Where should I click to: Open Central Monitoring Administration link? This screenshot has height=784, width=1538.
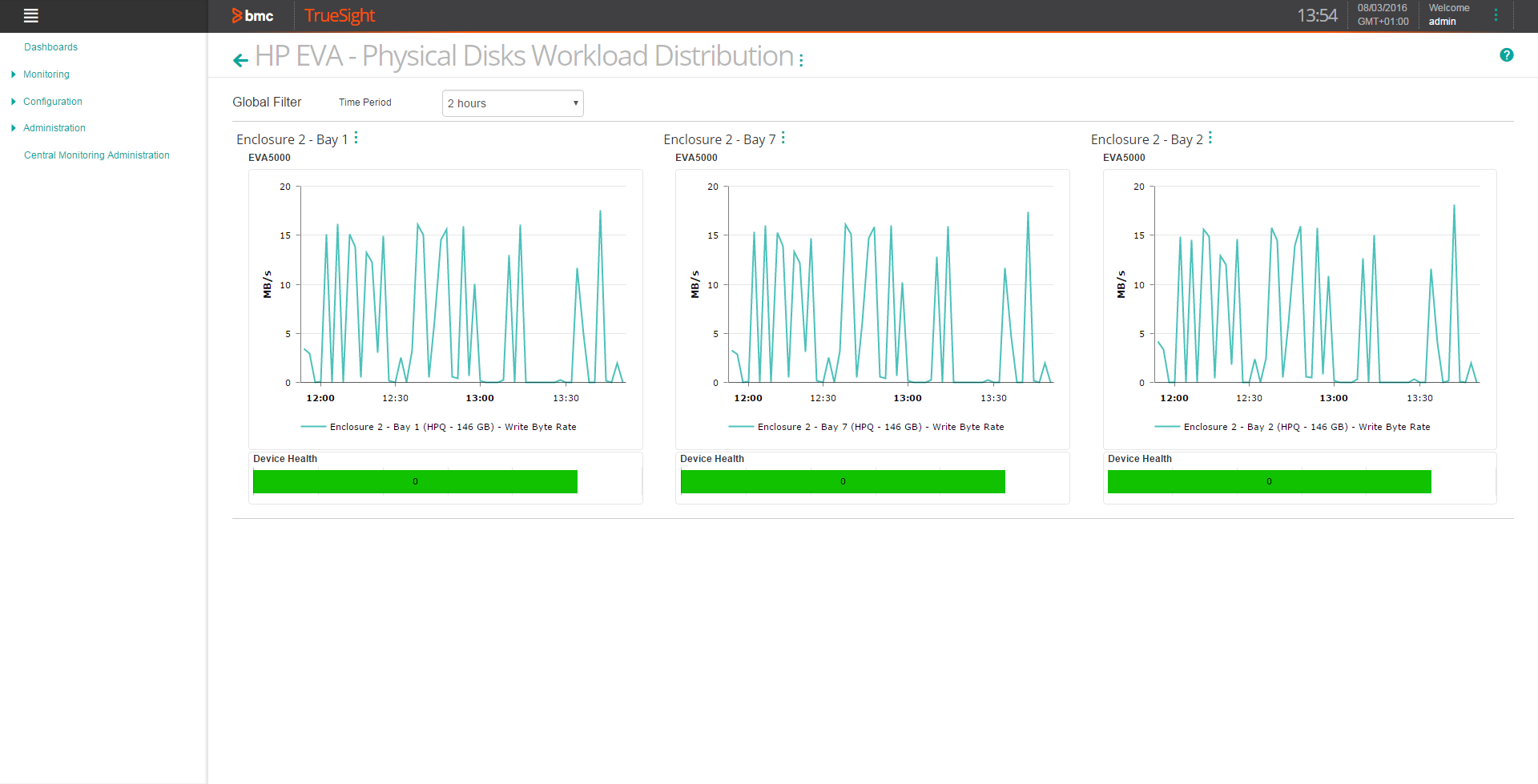coord(97,155)
